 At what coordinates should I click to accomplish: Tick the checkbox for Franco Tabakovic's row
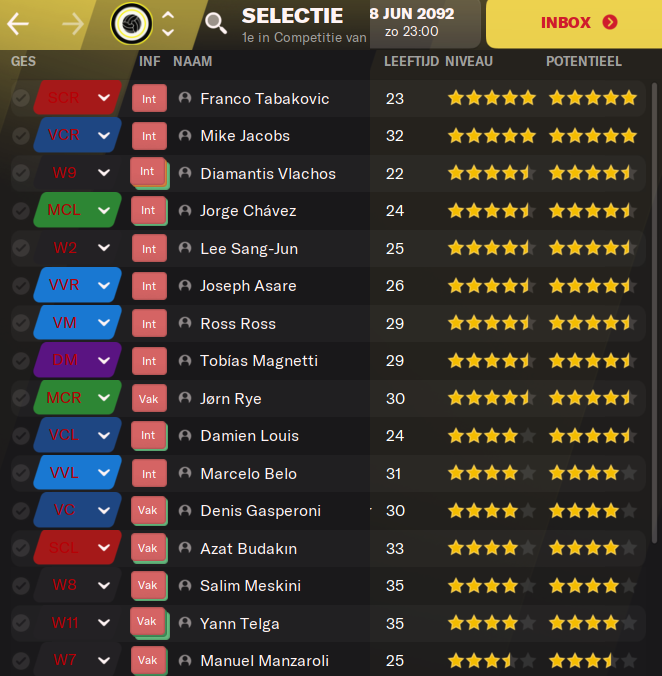point(21,98)
